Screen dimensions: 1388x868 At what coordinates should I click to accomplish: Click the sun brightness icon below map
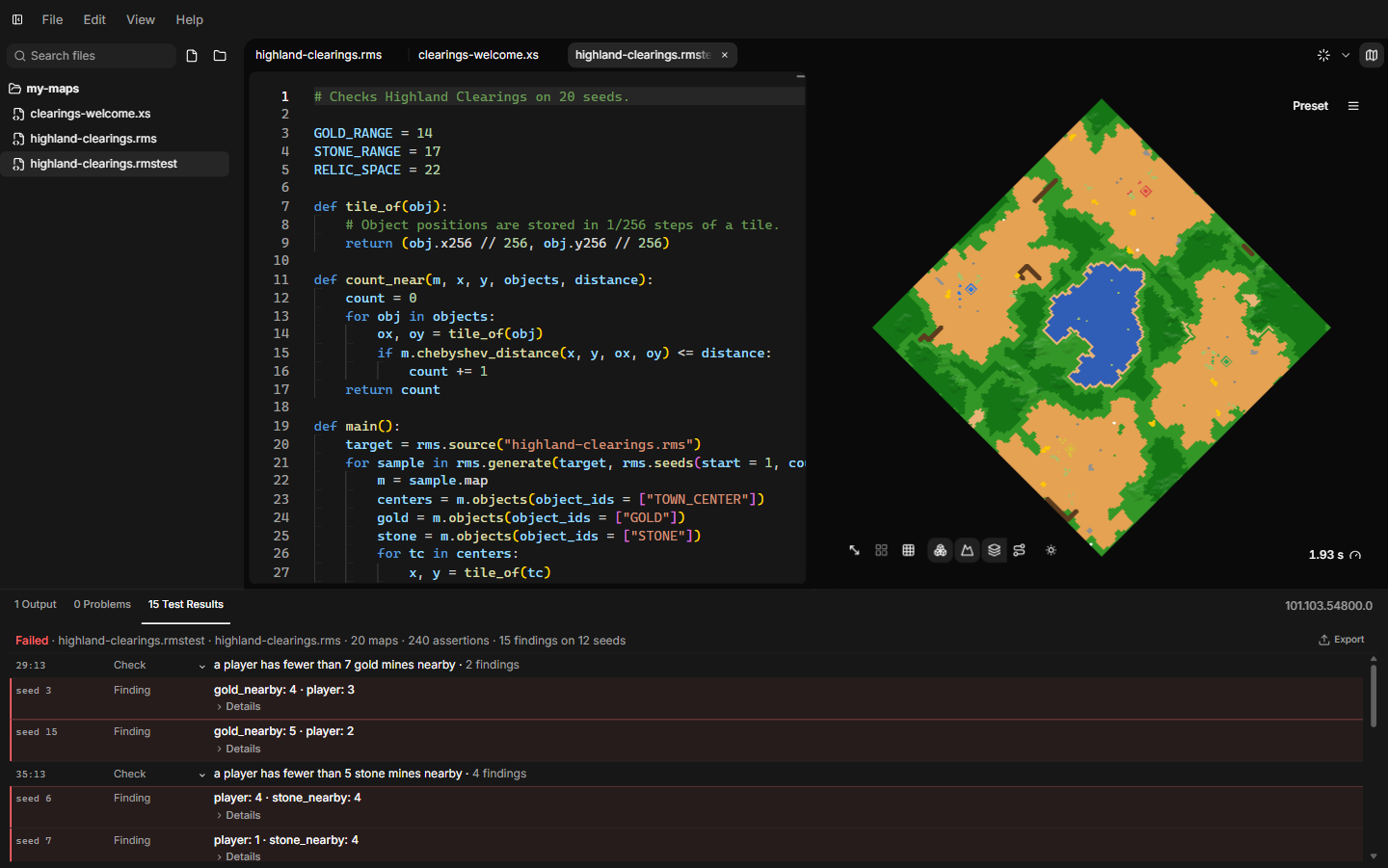[1051, 550]
